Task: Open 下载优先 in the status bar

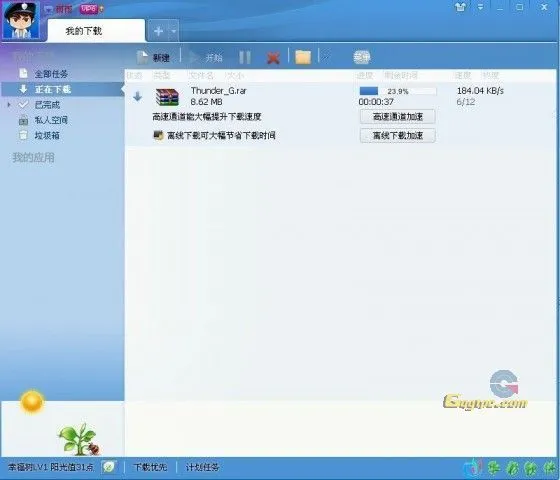Action: point(150,467)
